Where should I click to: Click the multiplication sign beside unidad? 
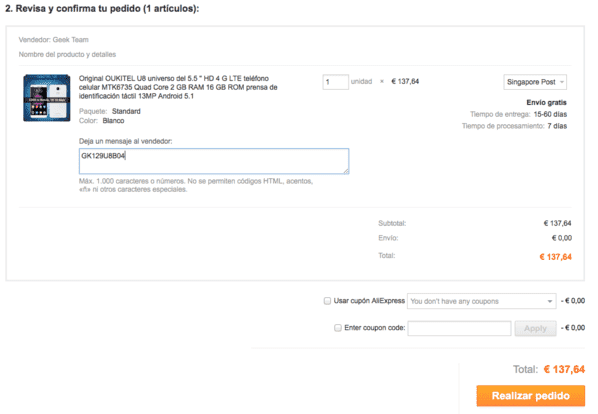pos(381,82)
